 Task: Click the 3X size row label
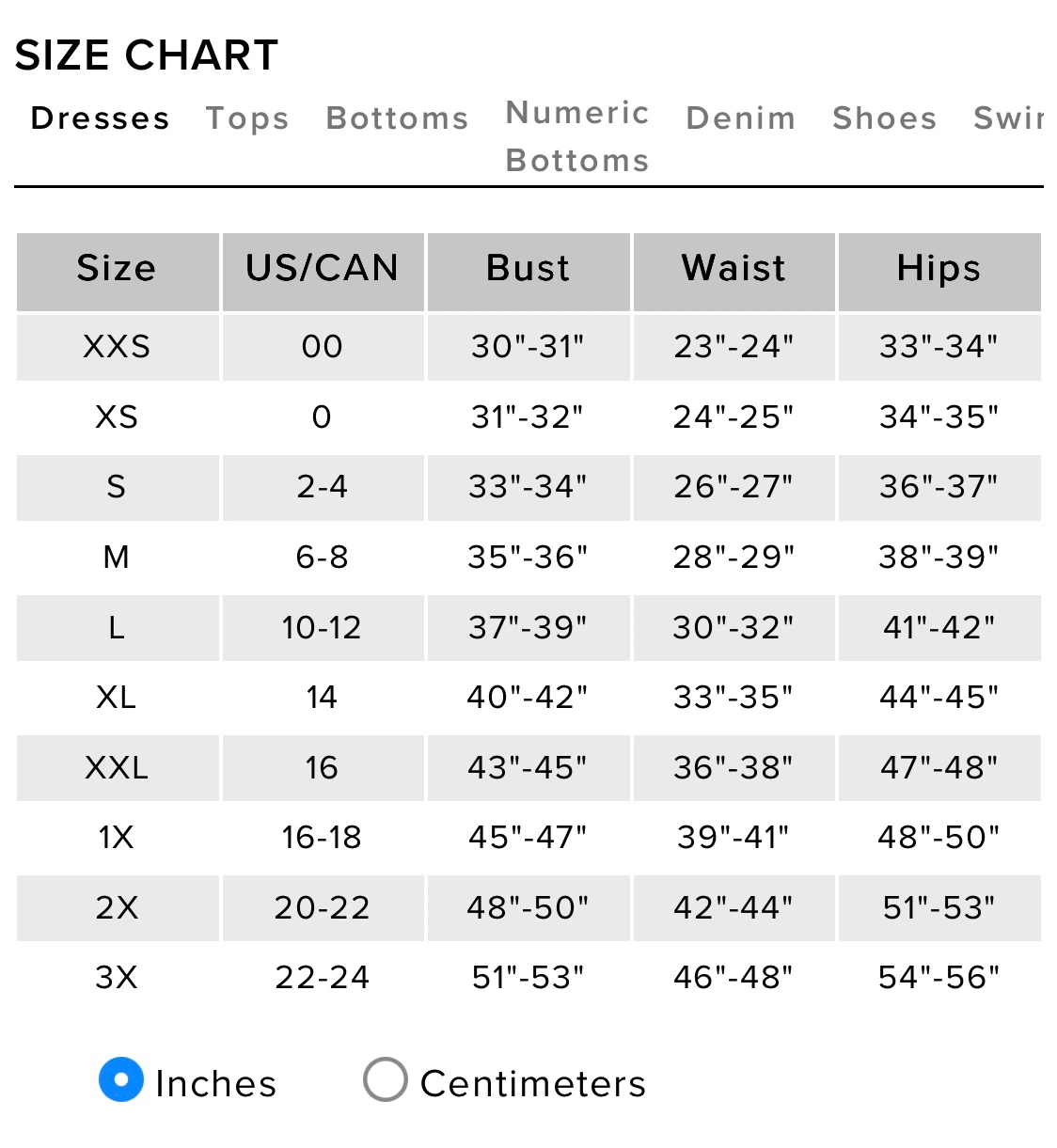point(117,978)
